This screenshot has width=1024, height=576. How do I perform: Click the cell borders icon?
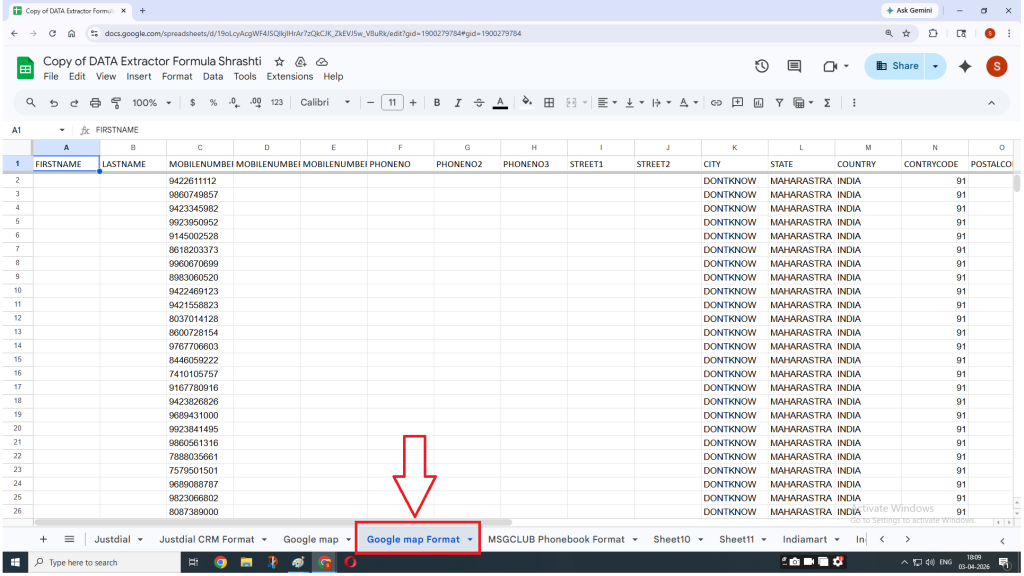click(549, 103)
